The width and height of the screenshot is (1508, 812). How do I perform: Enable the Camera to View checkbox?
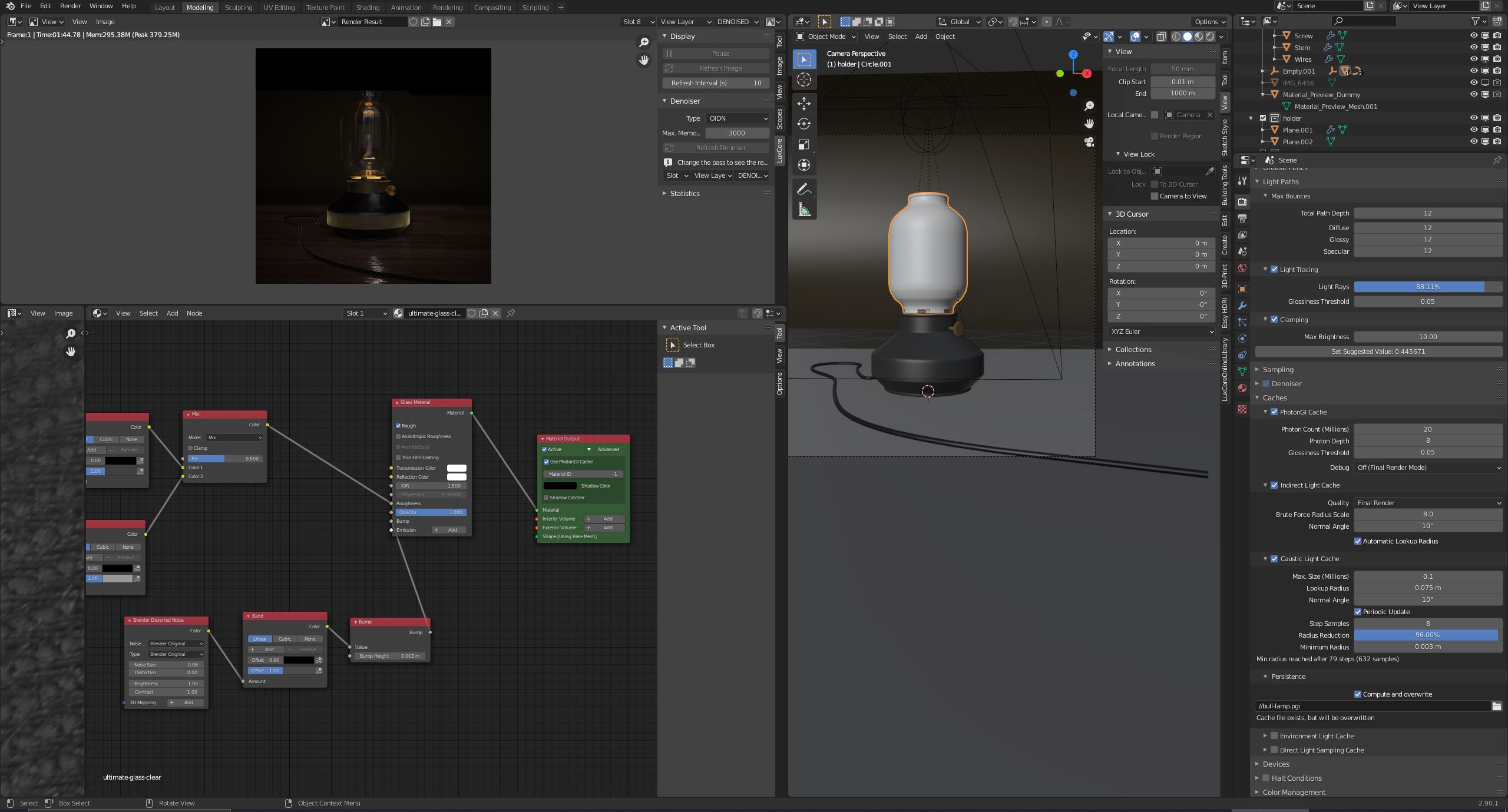pyautogui.click(x=1155, y=196)
